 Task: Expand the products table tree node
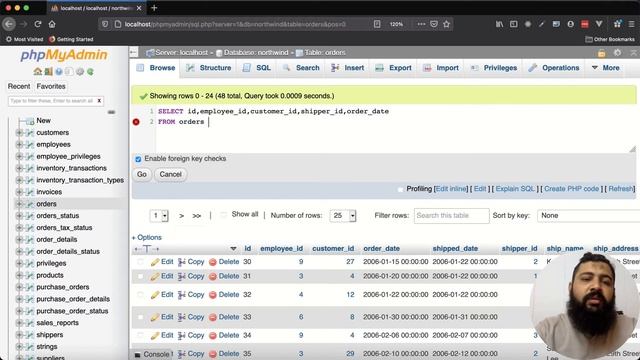pyautogui.click(x=19, y=275)
